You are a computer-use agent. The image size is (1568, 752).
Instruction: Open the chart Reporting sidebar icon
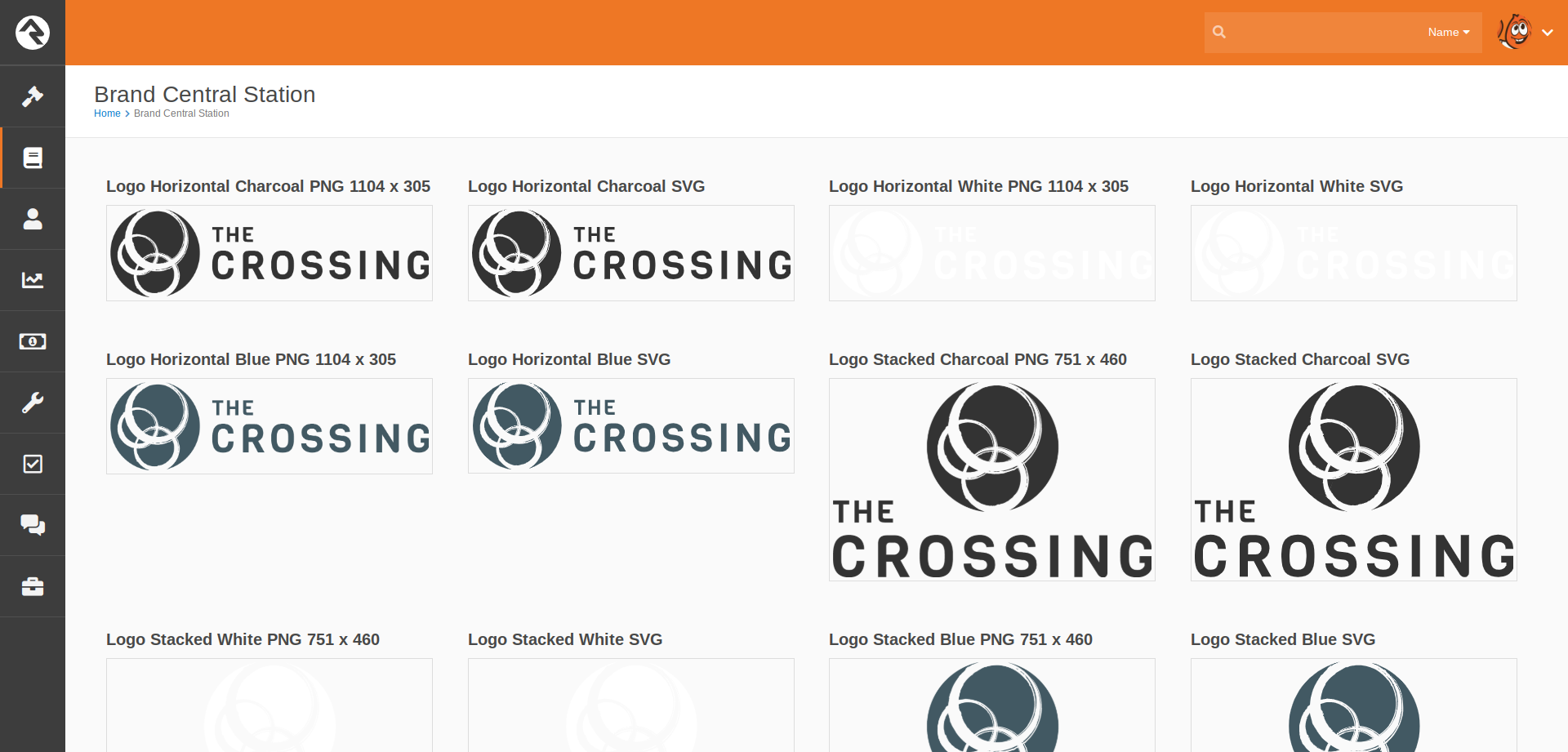(33, 280)
